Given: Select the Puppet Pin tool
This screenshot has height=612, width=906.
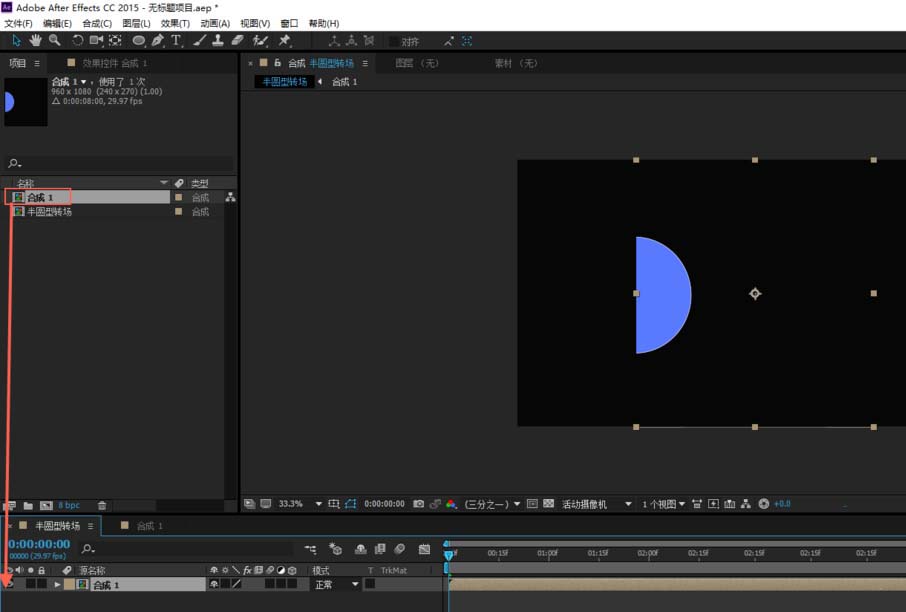Looking at the screenshot, I should tap(284, 40).
